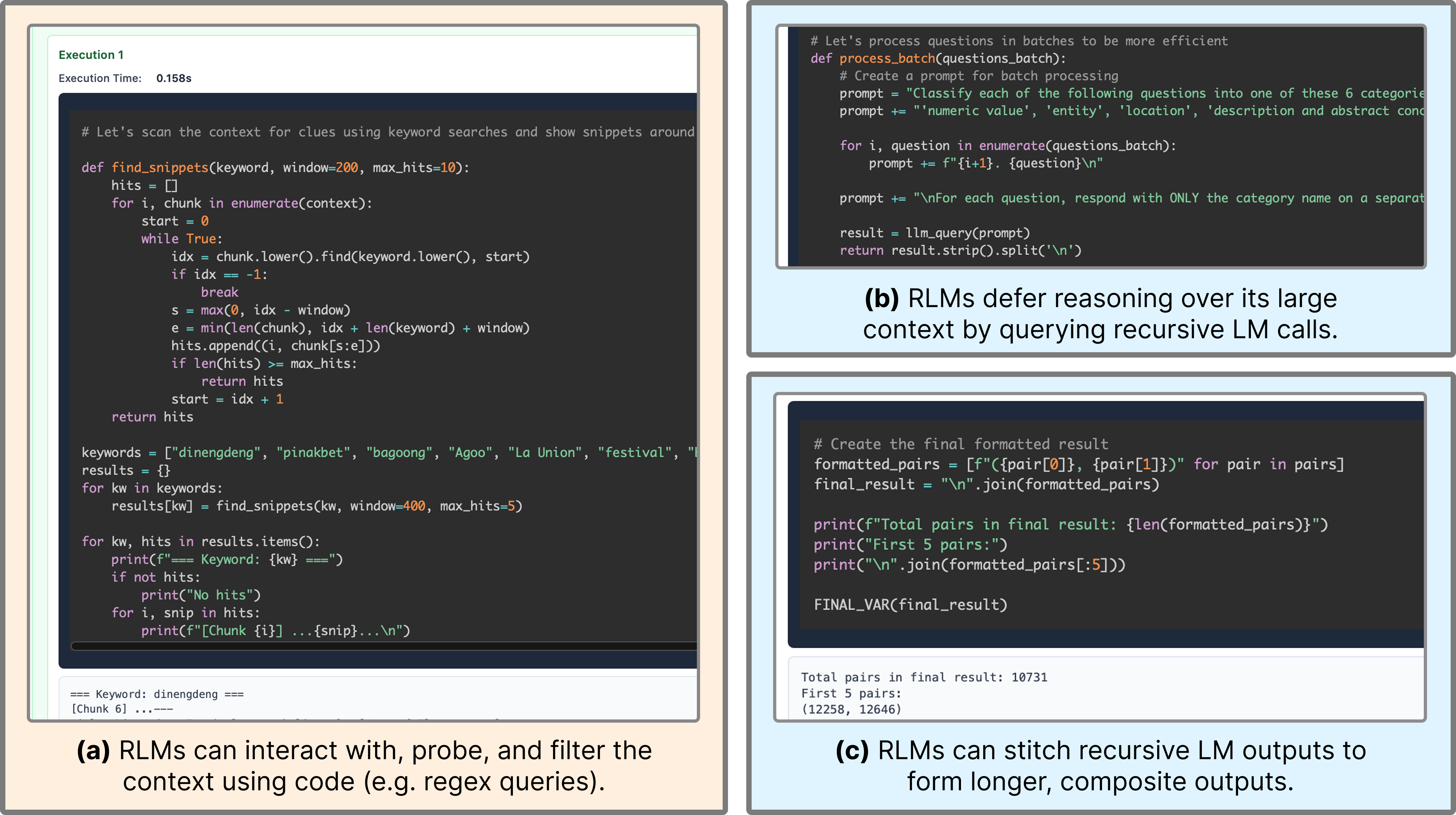This screenshot has width=1456, height=815.
Task: Click the 0.158s execution time value
Action: [x=174, y=78]
